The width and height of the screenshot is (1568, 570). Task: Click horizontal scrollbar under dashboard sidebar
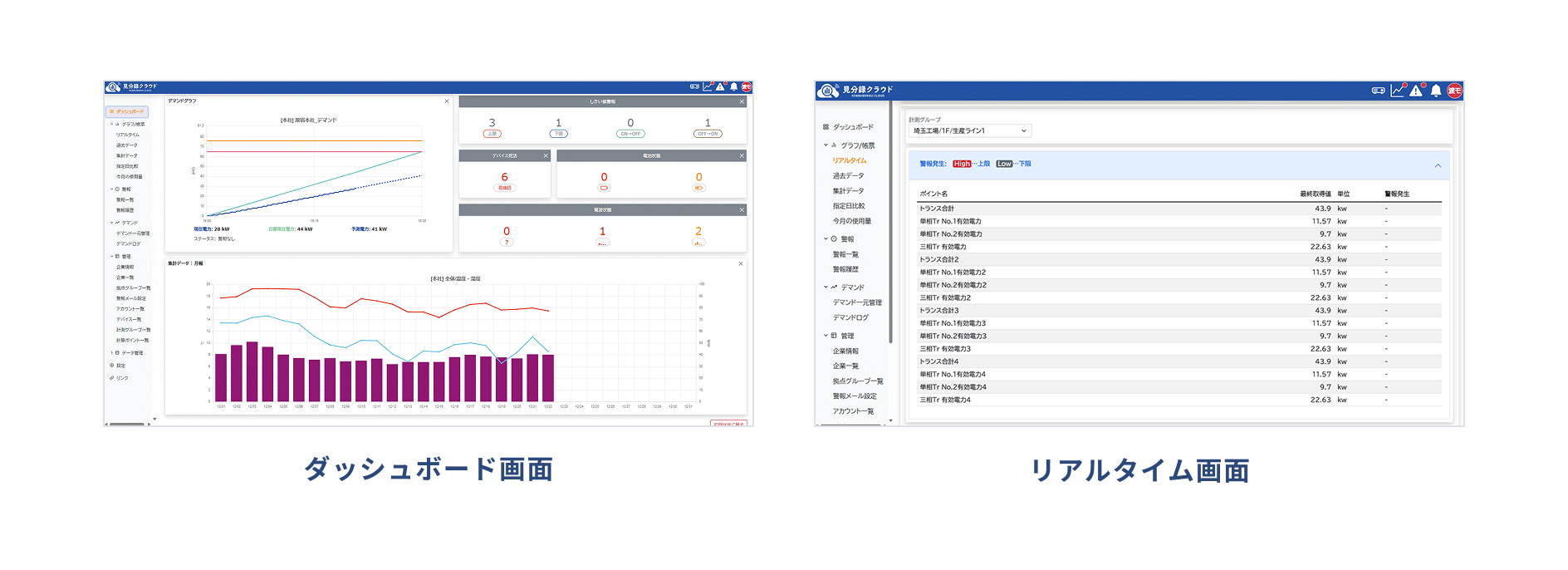point(127,424)
